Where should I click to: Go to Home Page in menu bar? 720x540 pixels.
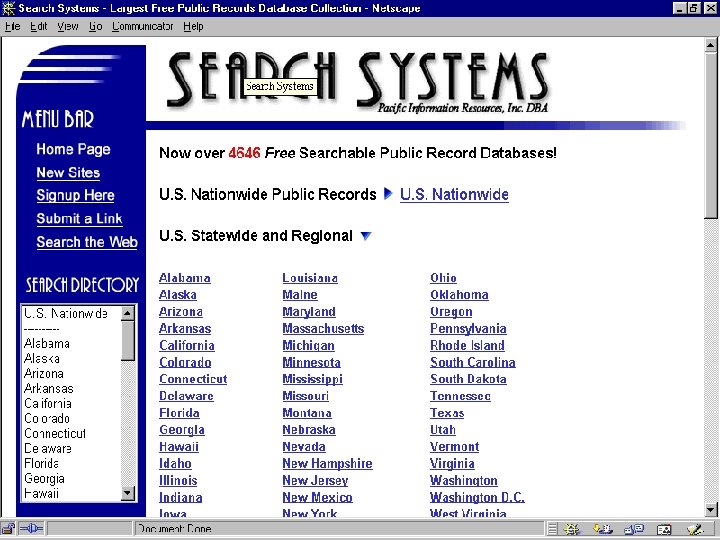click(x=73, y=149)
